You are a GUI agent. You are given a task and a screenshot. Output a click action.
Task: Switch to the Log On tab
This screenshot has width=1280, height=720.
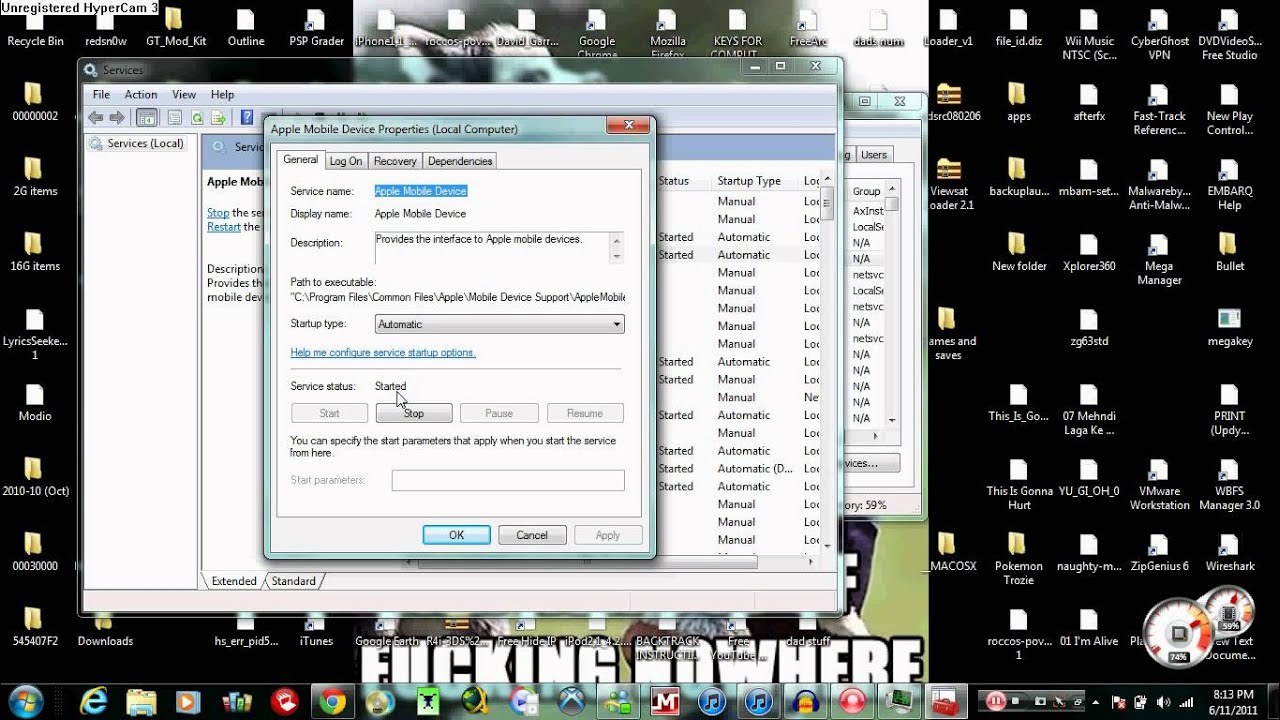(x=346, y=161)
